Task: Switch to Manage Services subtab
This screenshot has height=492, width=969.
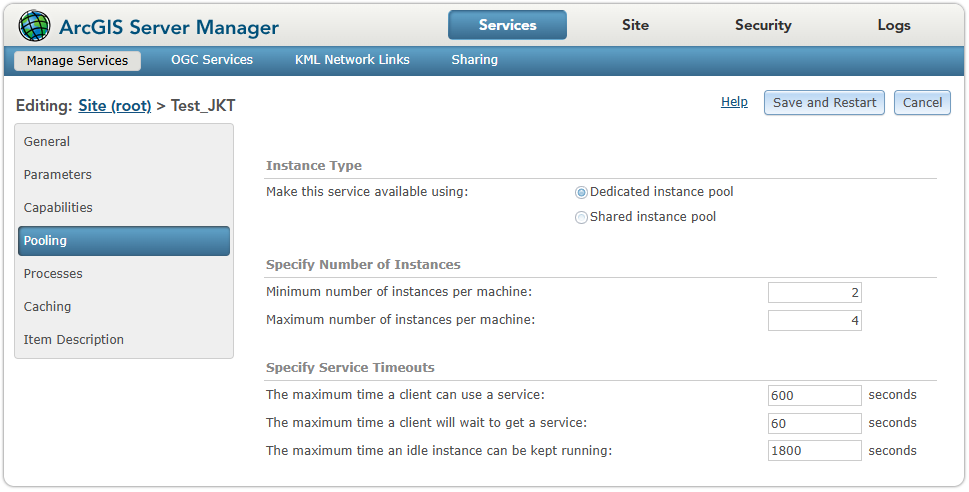Action: [x=77, y=61]
